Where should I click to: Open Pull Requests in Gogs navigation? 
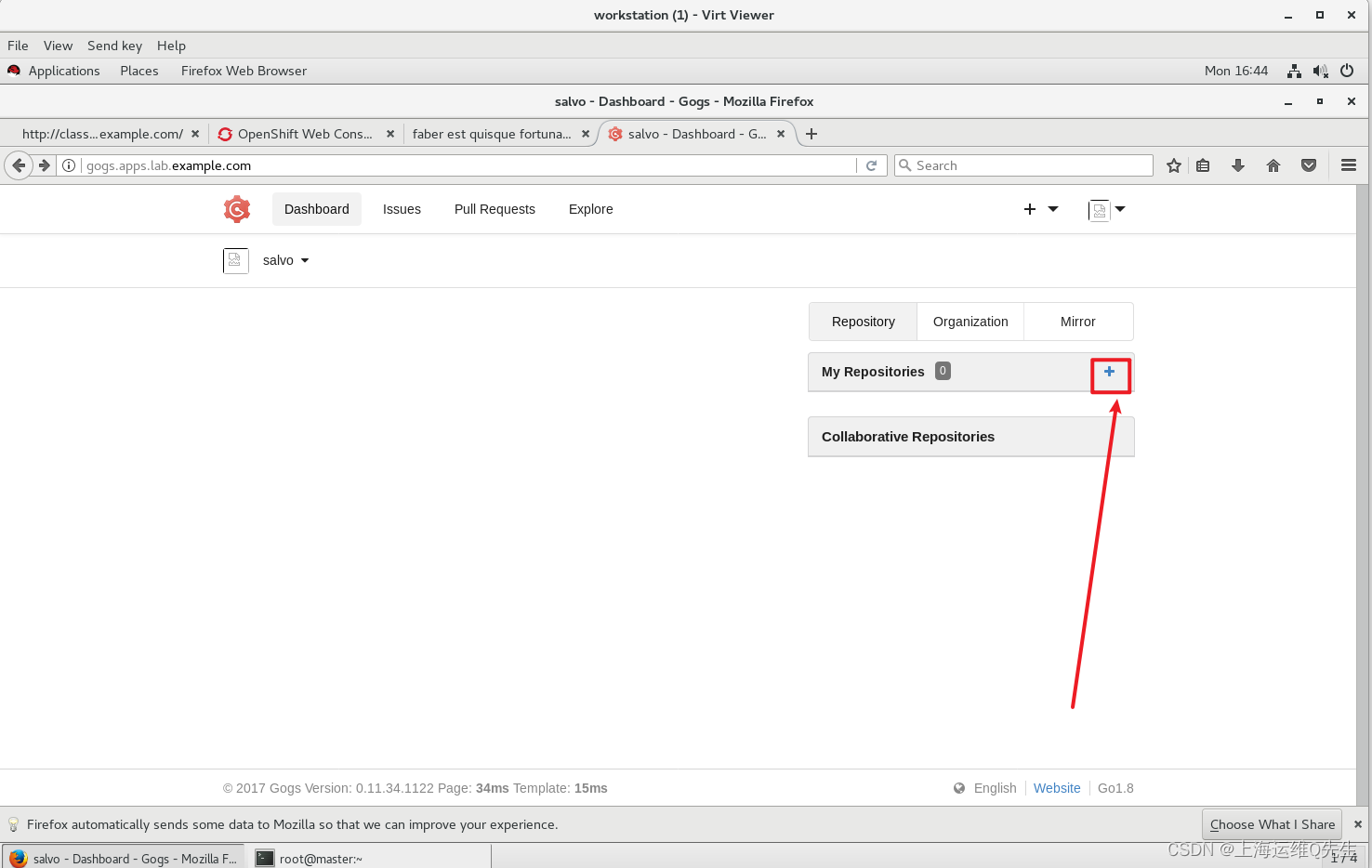pyautogui.click(x=495, y=209)
